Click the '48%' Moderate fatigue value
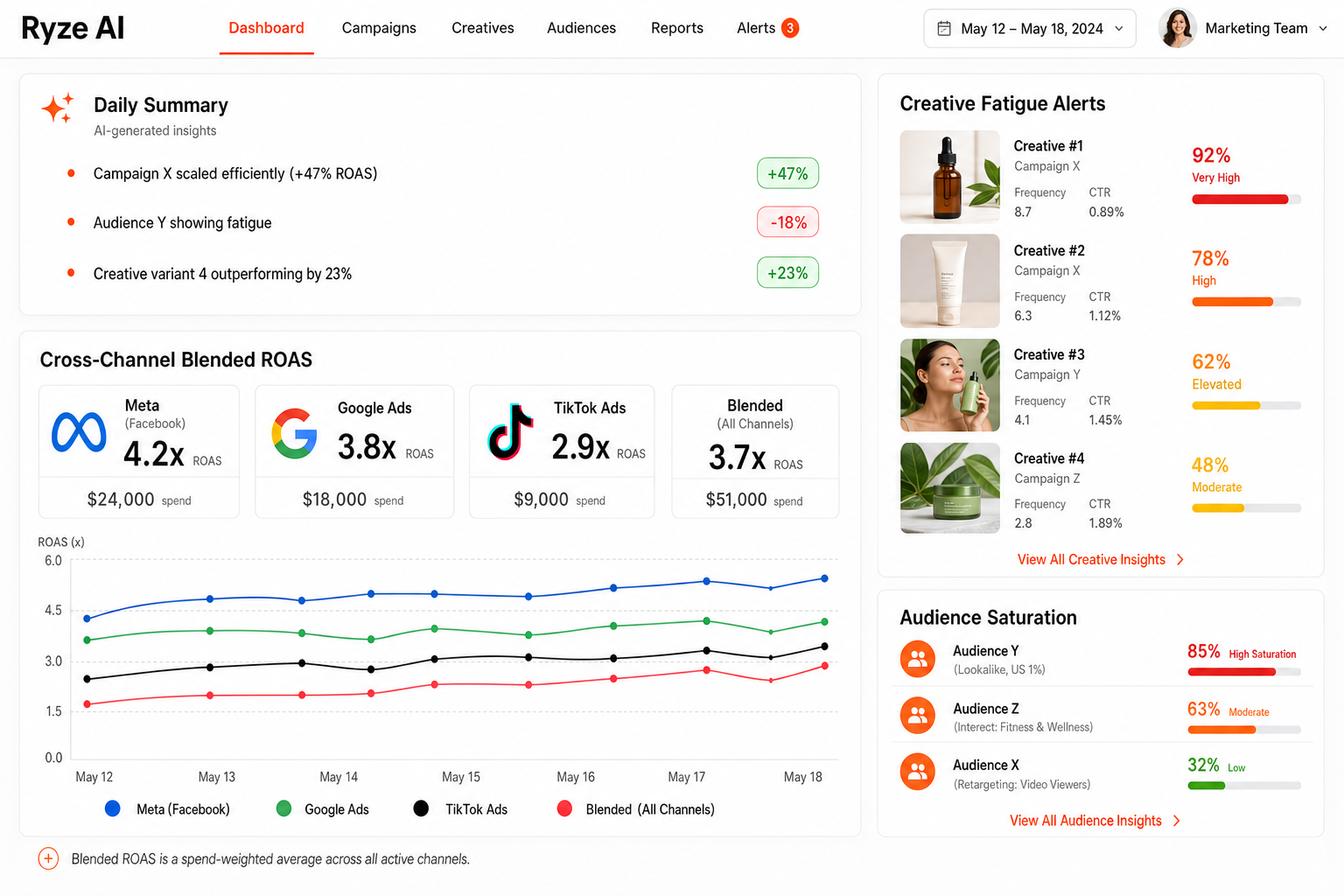The height and width of the screenshot is (896, 1344). coord(1210,465)
